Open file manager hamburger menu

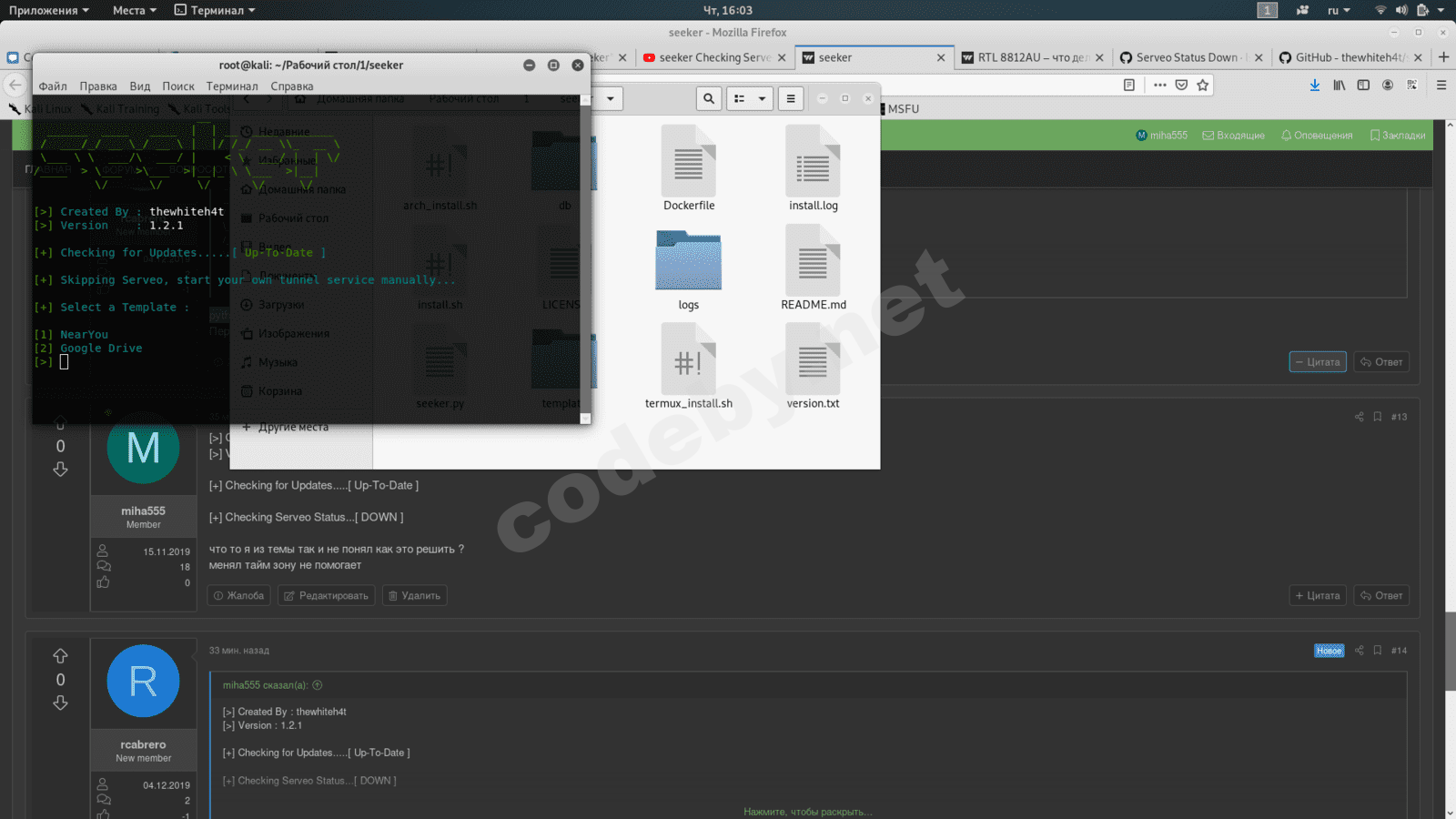click(791, 98)
